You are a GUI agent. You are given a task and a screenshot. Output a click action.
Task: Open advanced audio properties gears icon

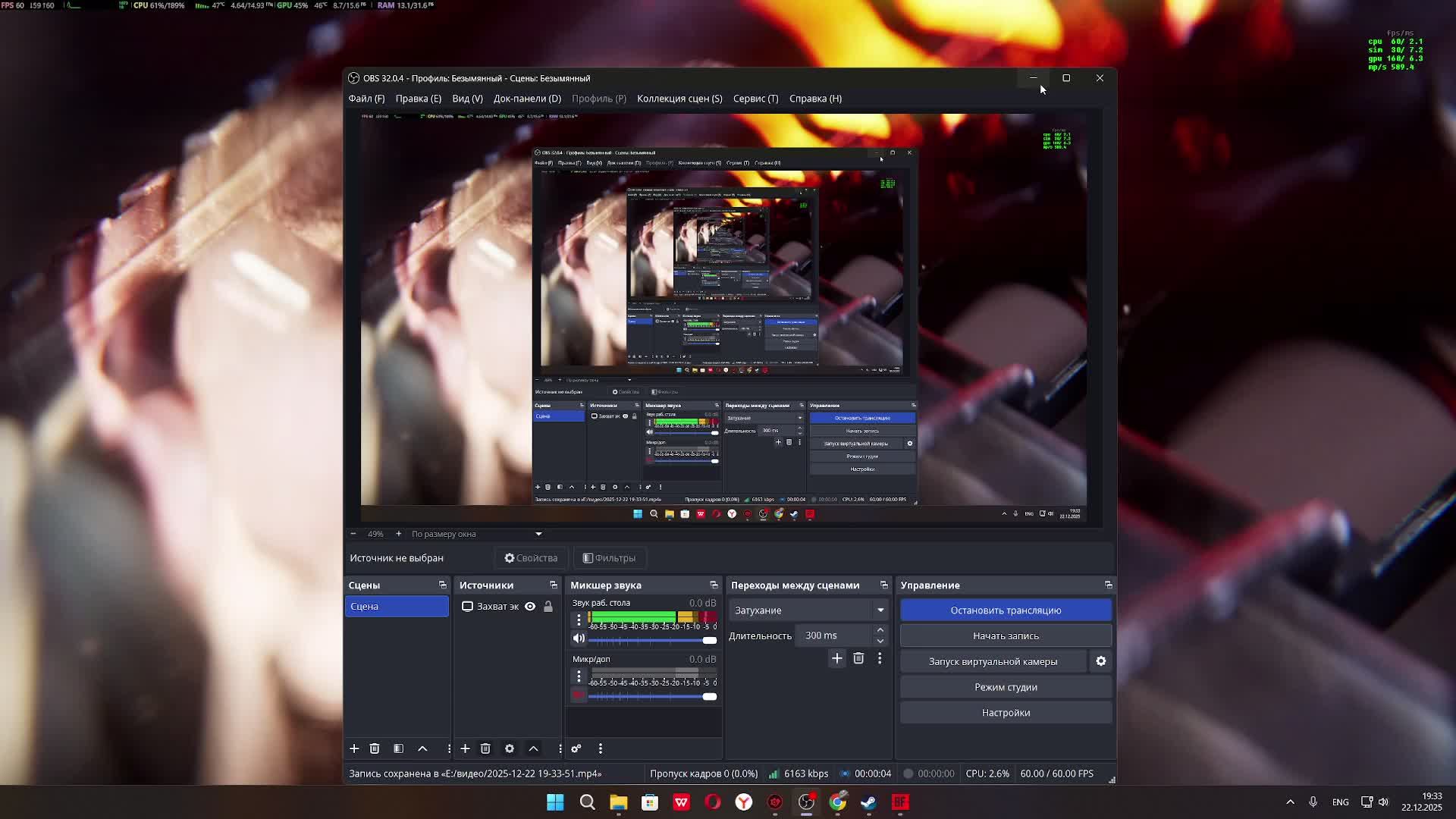[576, 748]
